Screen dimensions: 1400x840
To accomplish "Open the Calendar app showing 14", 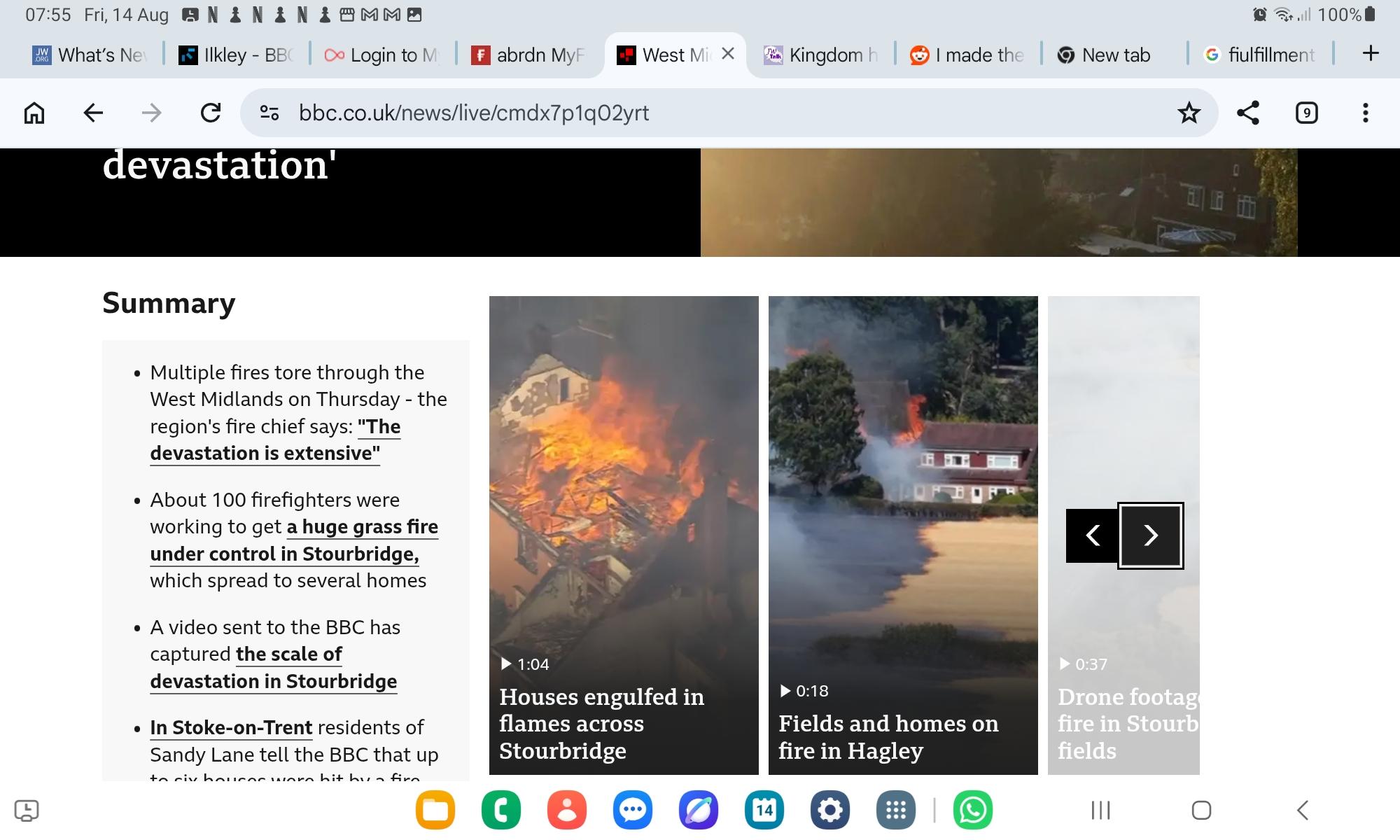I will 764,810.
